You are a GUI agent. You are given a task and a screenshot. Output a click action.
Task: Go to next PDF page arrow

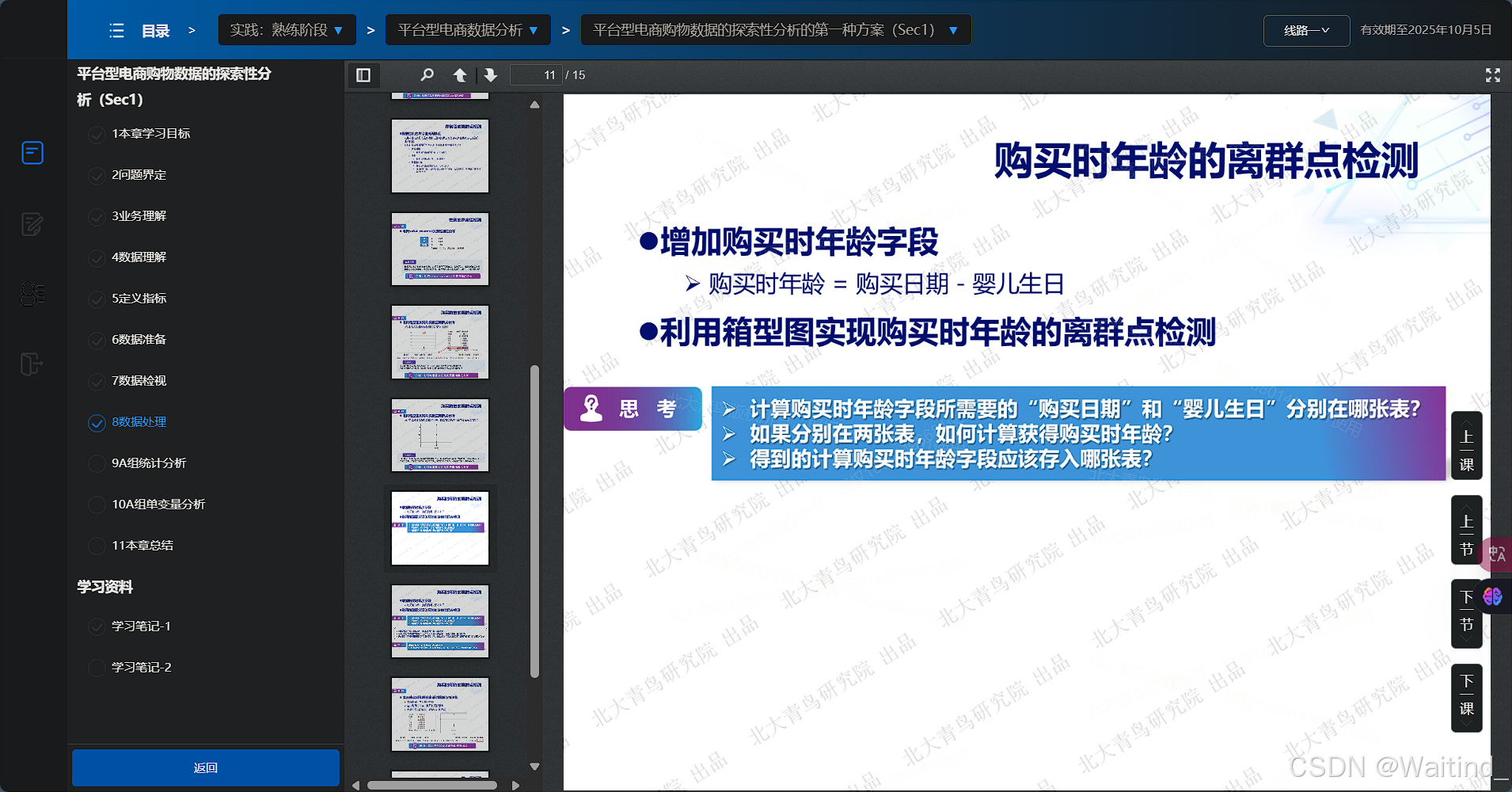[x=491, y=75]
